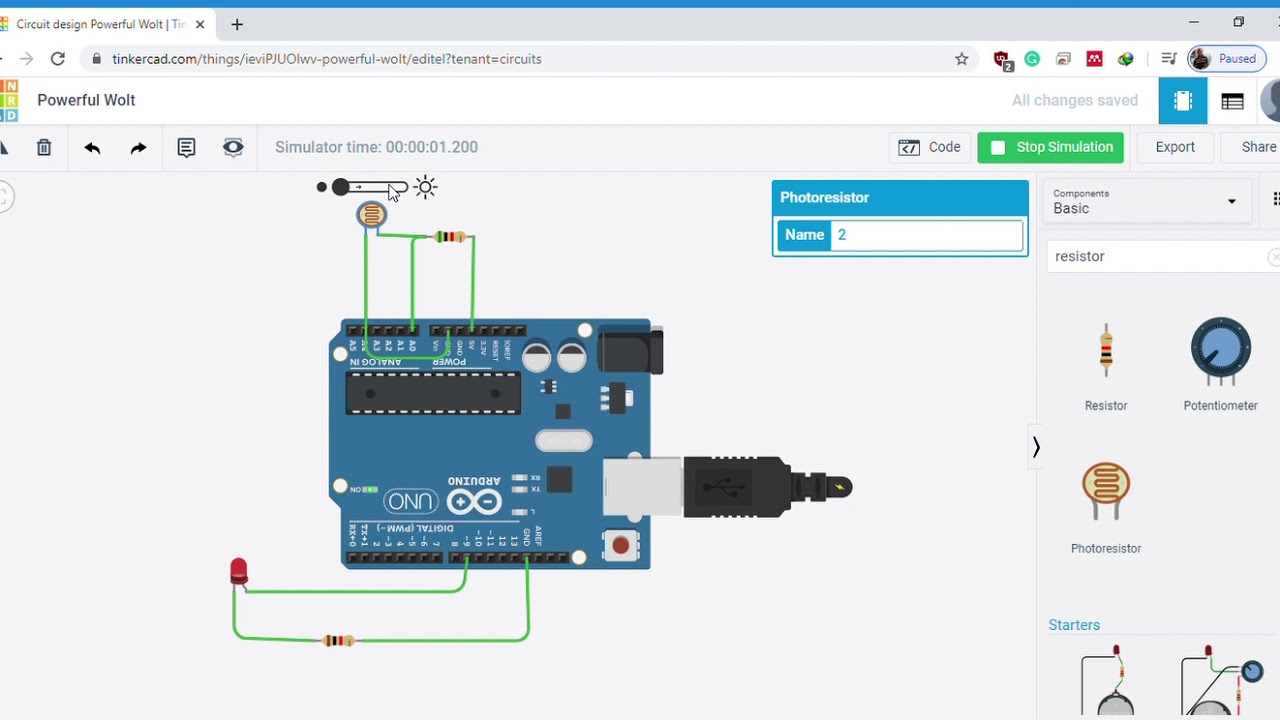1280x720 pixels.
Task: Open the Grammarly extension icon
Action: (x=1032, y=59)
